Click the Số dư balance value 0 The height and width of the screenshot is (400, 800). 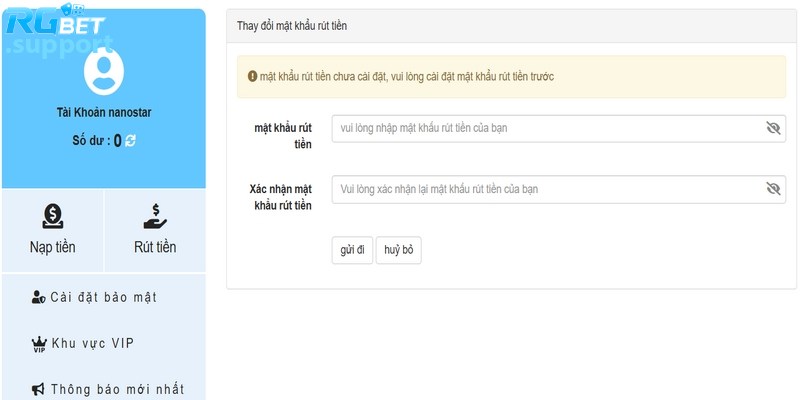[117, 141]
